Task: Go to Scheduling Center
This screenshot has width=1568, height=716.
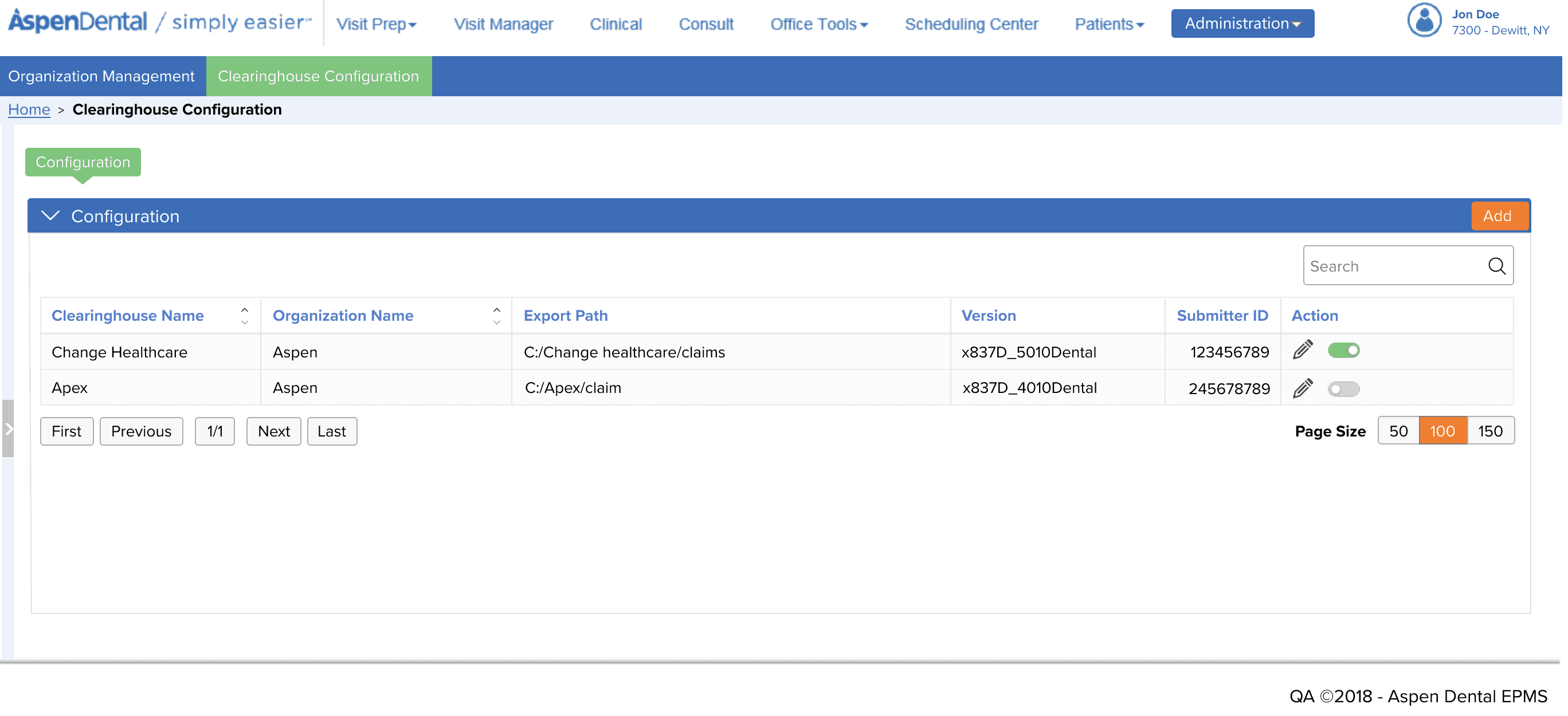Action: (971, 24)
